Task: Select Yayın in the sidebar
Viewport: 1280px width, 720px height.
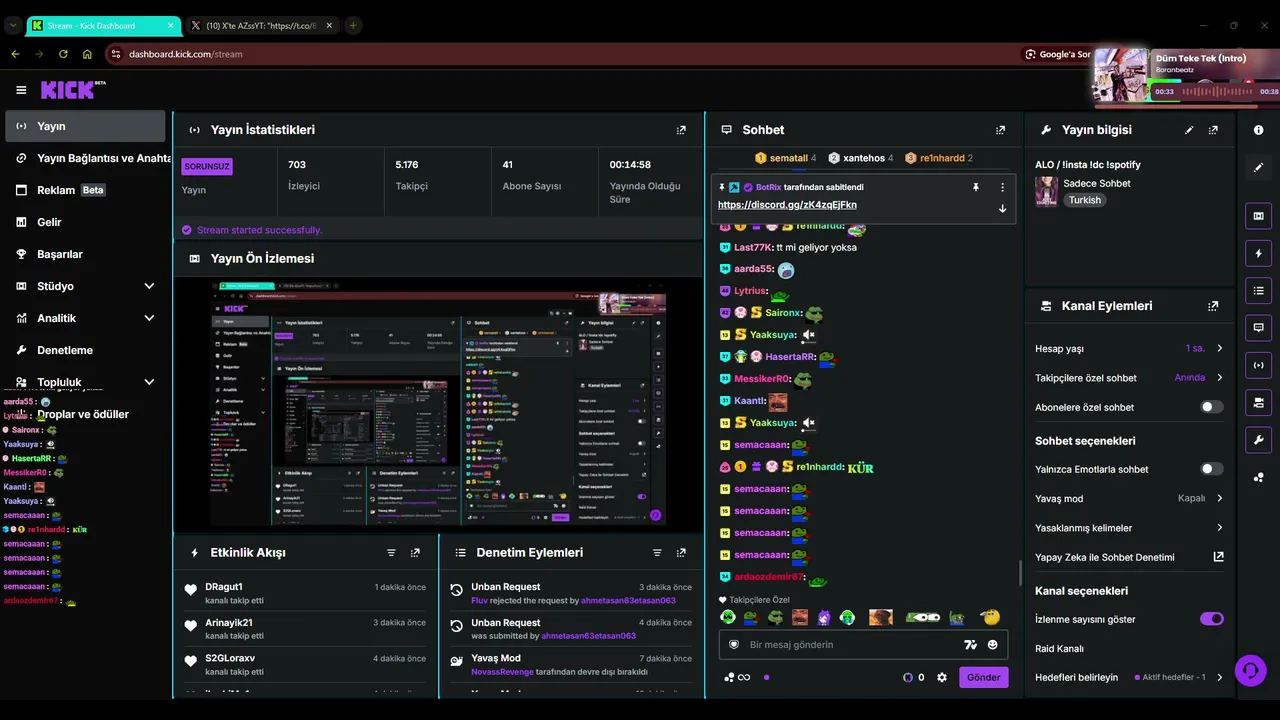Action: click(x=86, y=126)
